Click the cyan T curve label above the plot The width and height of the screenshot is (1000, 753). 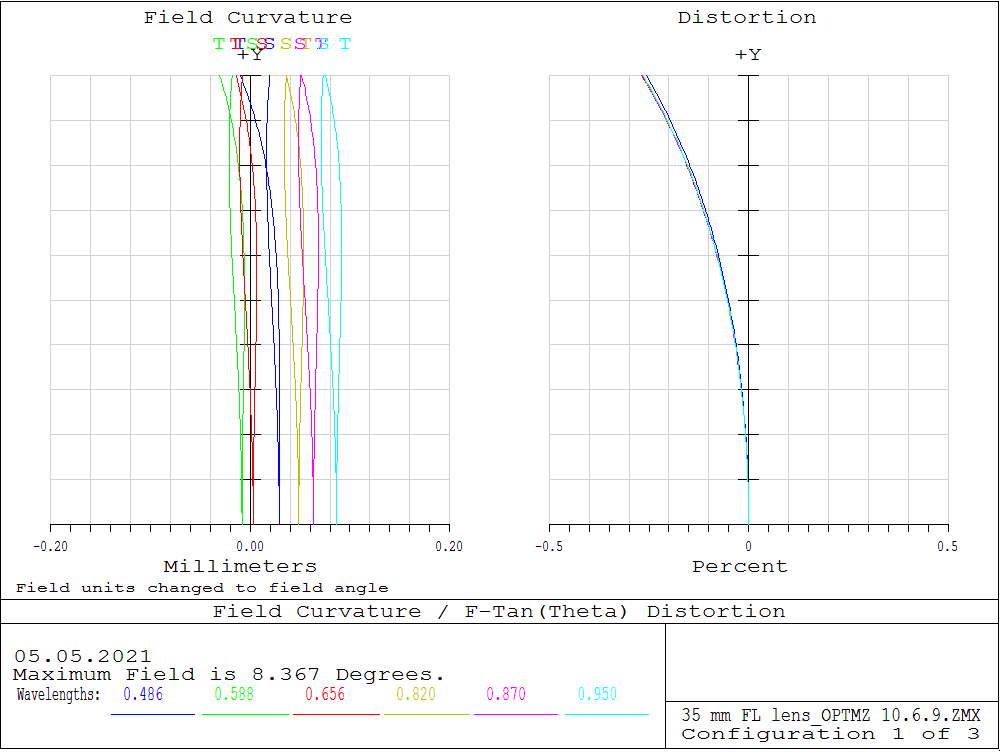click(x=344, y=44)
